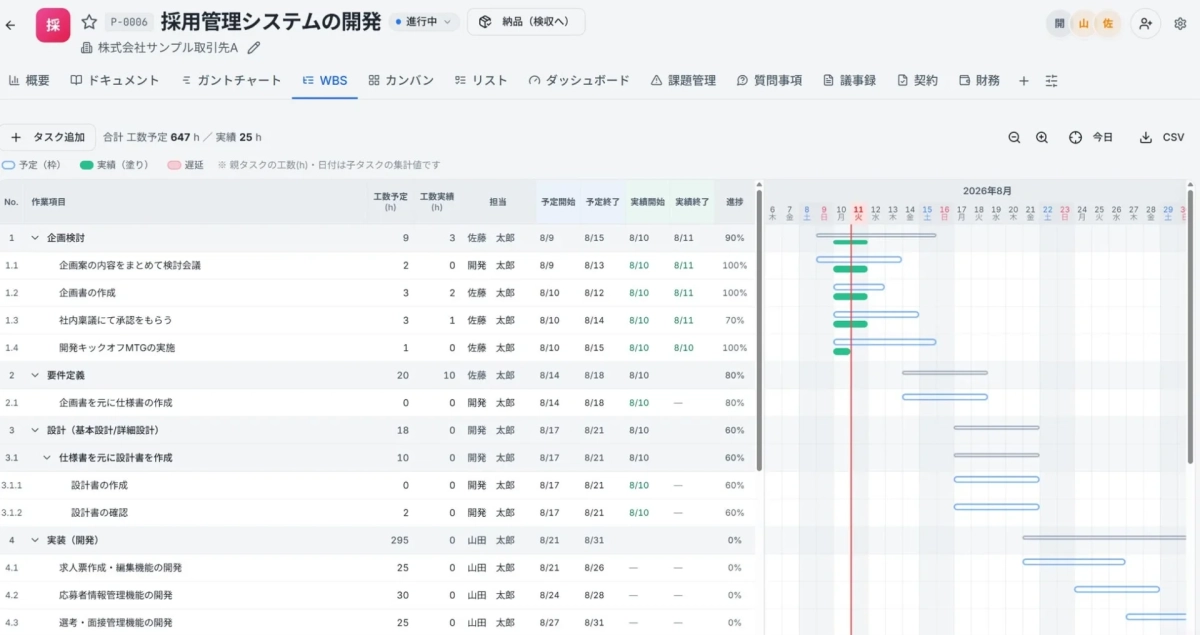This screenshot has height=635, width=1200.
Task: Collapse the 実装（開発） task group
Action: [35, 540]
